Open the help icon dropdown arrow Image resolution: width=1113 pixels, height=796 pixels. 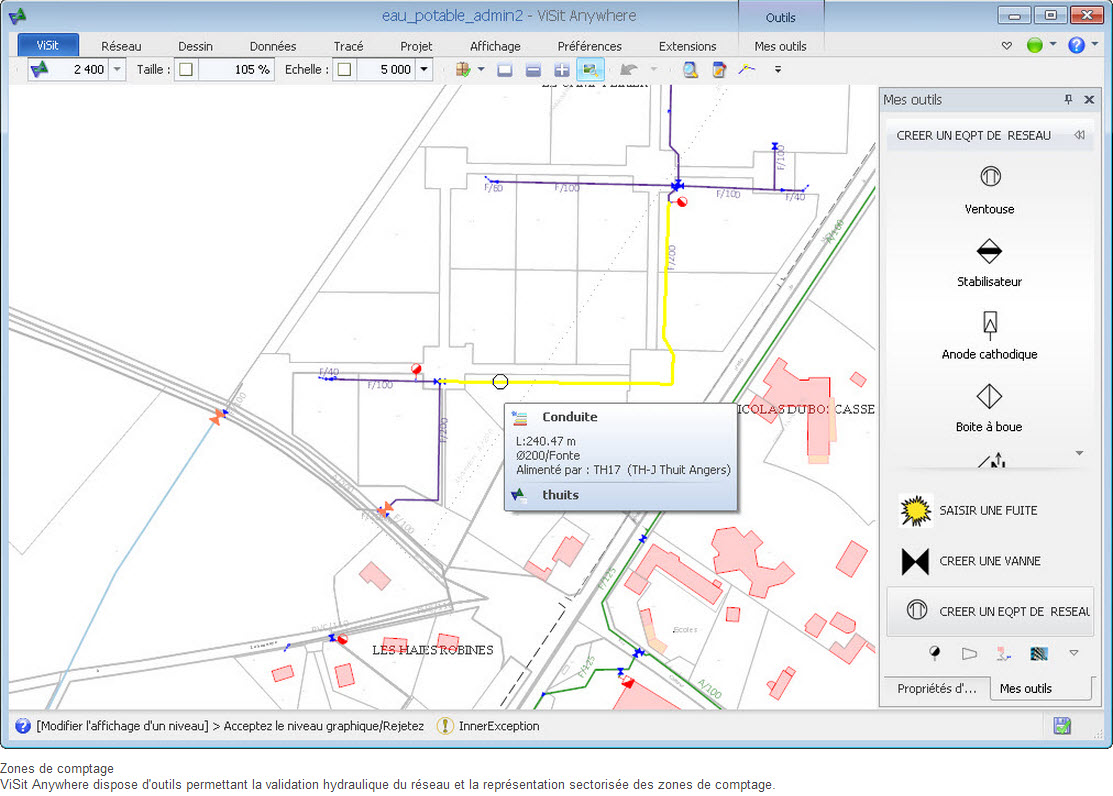1095,44
